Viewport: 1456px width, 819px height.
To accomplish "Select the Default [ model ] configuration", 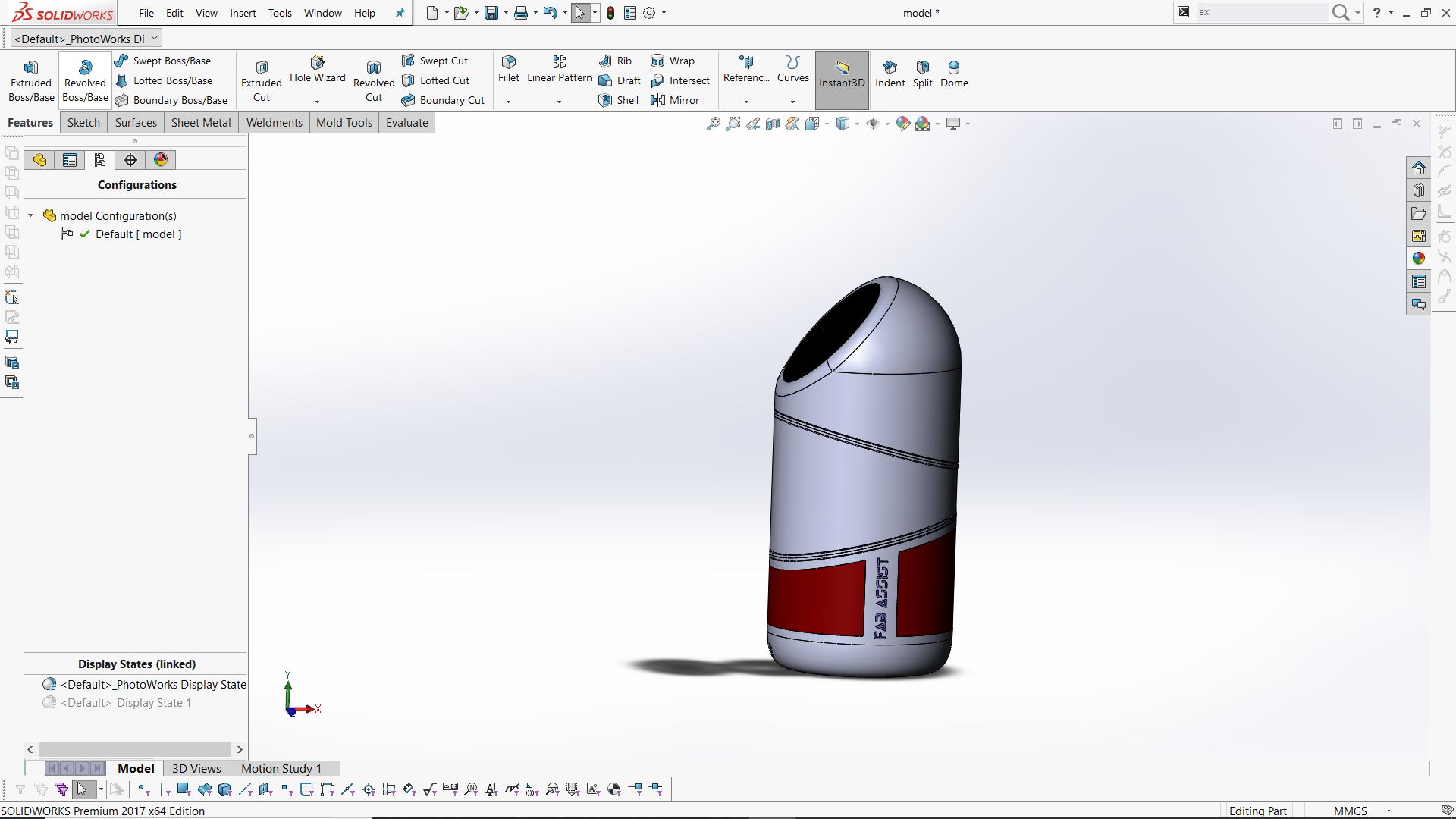I will 138,234.
